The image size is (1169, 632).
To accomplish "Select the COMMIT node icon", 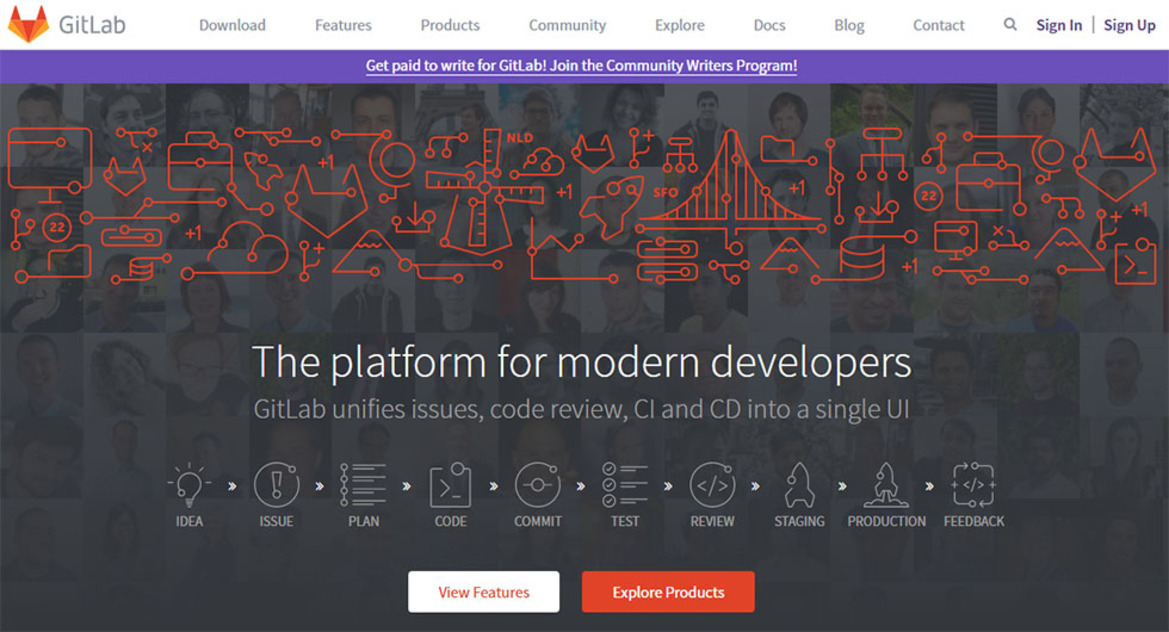I will [x=538, y=485].
